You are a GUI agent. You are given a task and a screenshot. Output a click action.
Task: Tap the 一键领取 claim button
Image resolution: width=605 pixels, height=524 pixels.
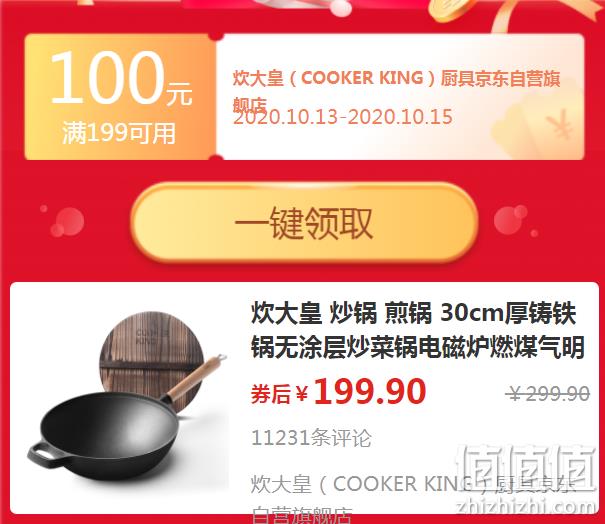pos(304,223)
